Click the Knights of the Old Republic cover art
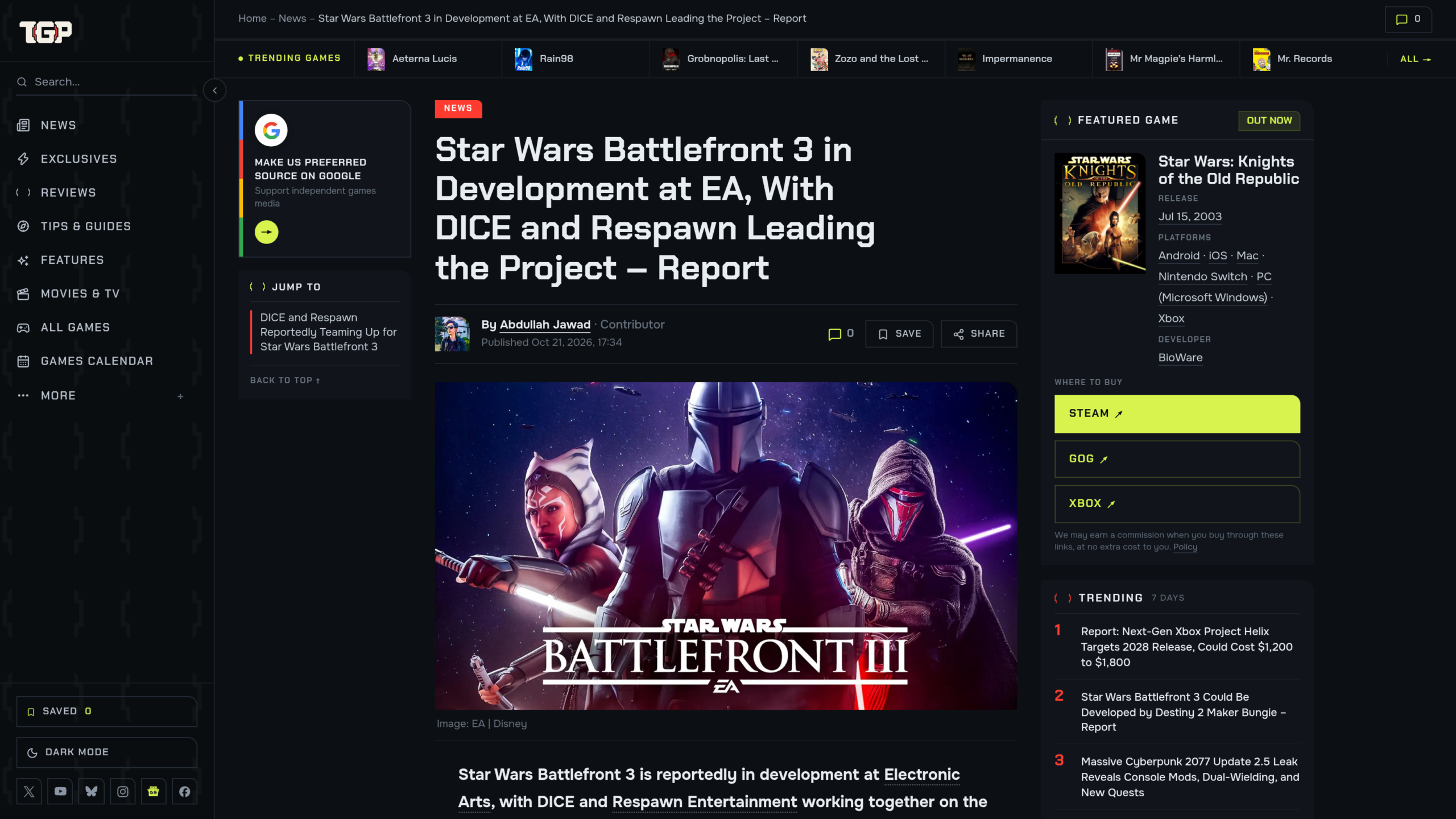 tap(1100, 213)
